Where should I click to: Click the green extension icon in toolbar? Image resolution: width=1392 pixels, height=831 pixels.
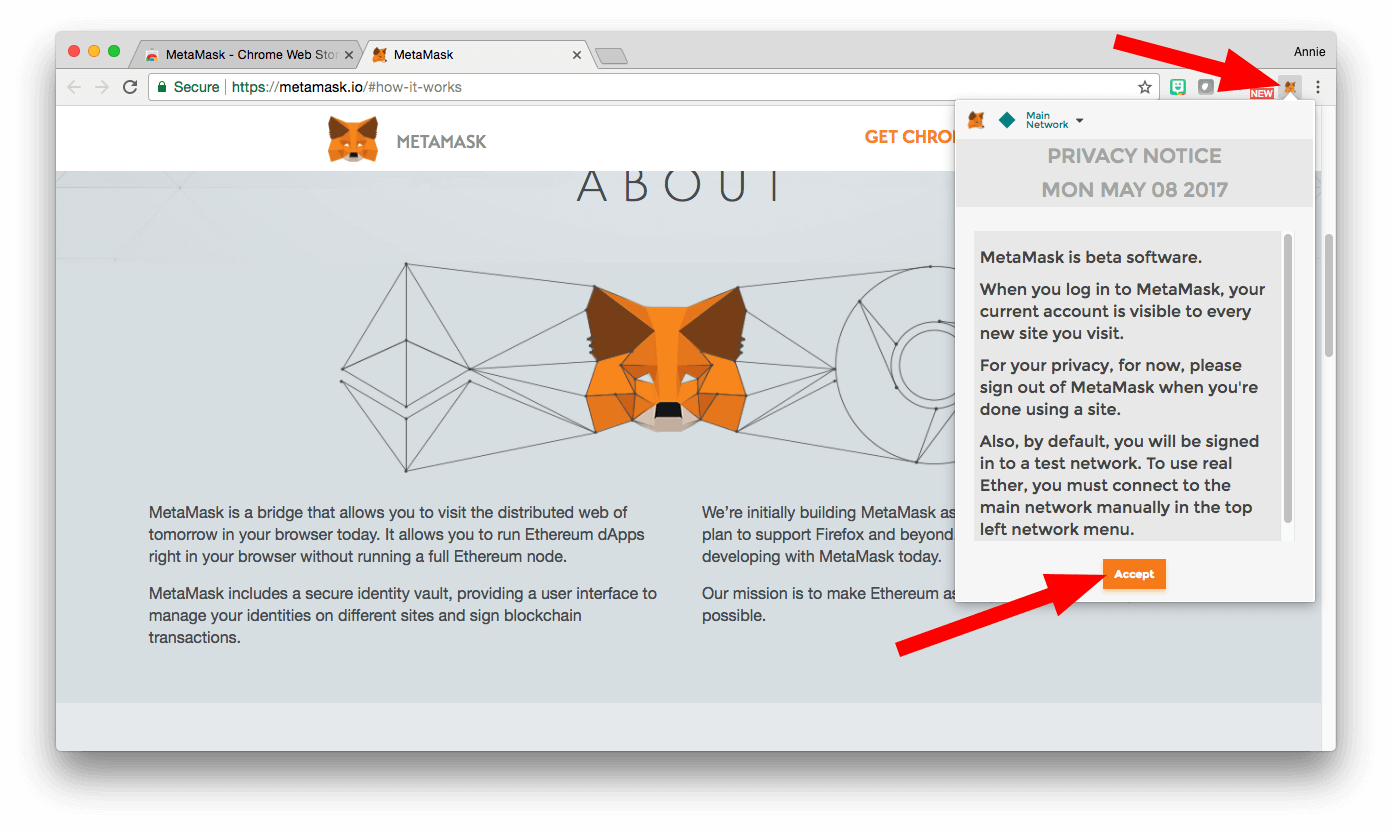tap(1179, 87)
